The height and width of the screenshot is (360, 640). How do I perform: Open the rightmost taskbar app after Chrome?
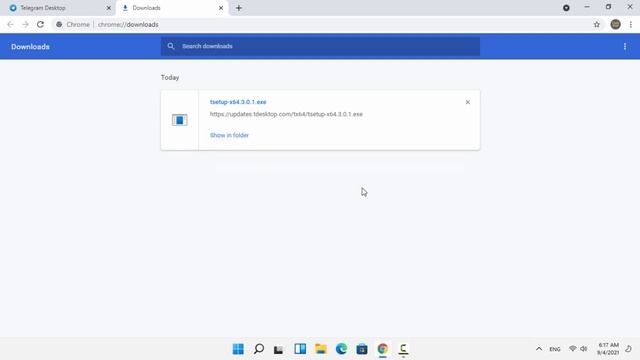click(403, 349)
